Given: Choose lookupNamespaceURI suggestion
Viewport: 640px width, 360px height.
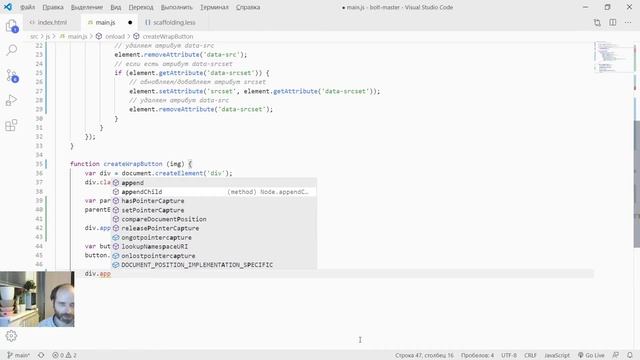Looking at the screenshot, I should pos(214,247).
